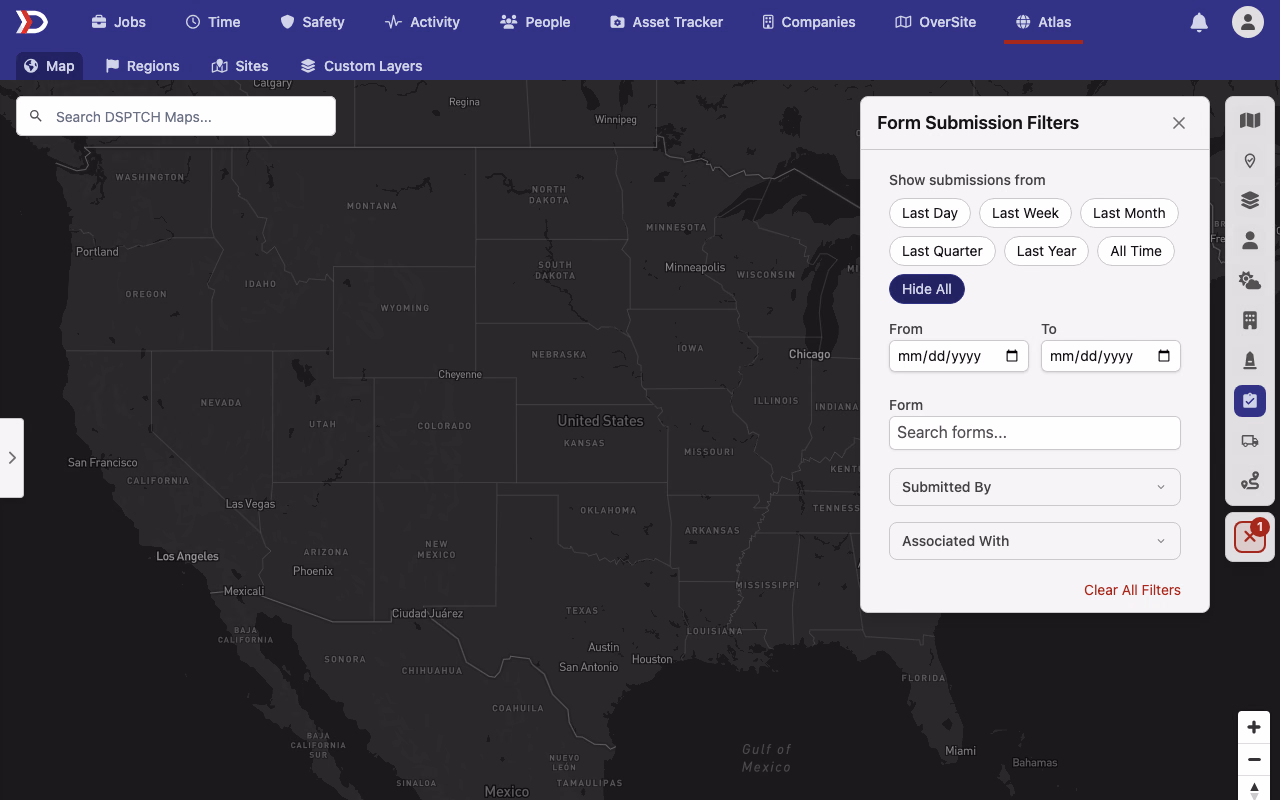Open the Companies section
The height and width of the screenshot is (800, 1280).
click(808, 22)
